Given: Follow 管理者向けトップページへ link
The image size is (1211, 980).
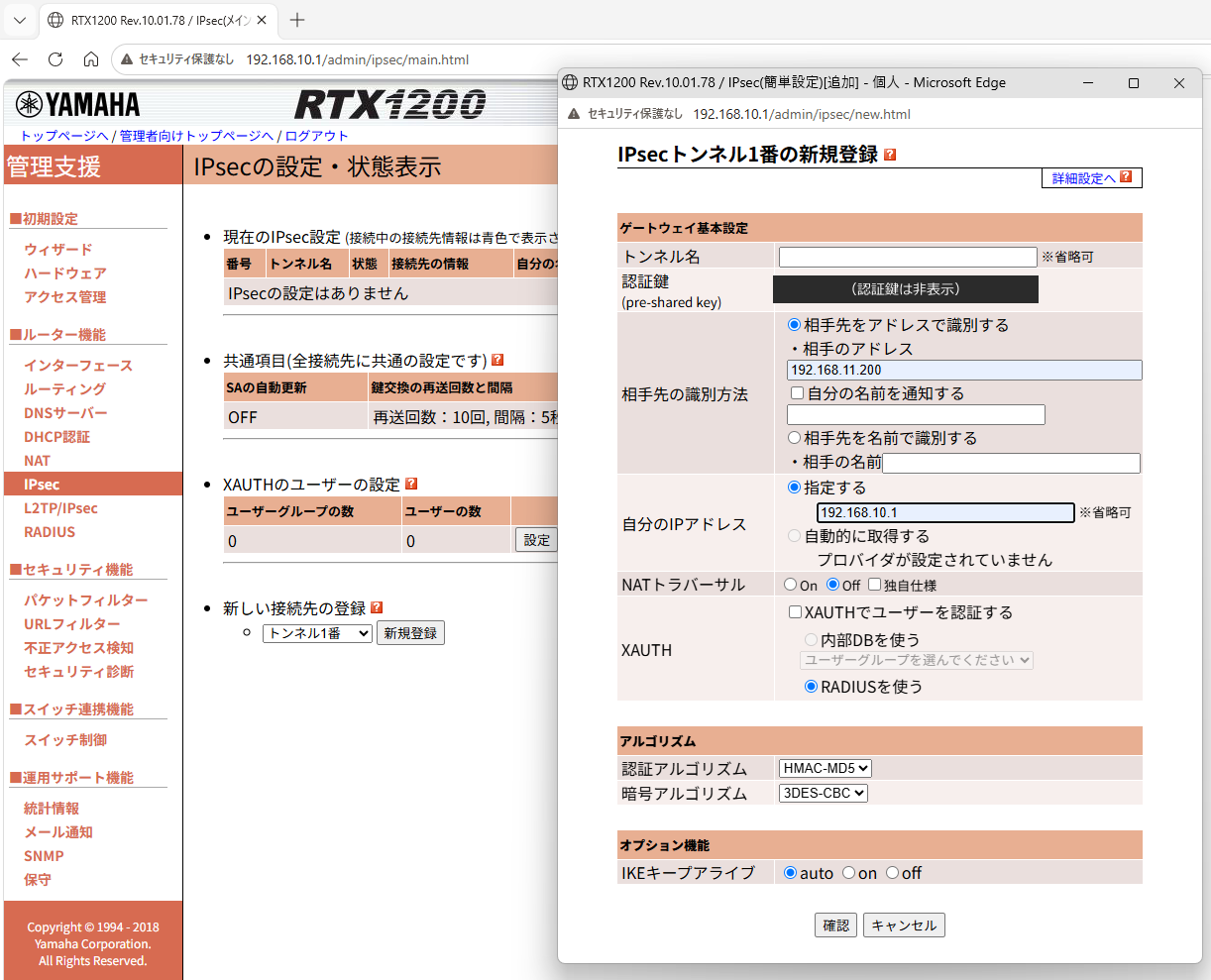Looking at the screenshot, I should pyautogui.click(x=196, y=136).
